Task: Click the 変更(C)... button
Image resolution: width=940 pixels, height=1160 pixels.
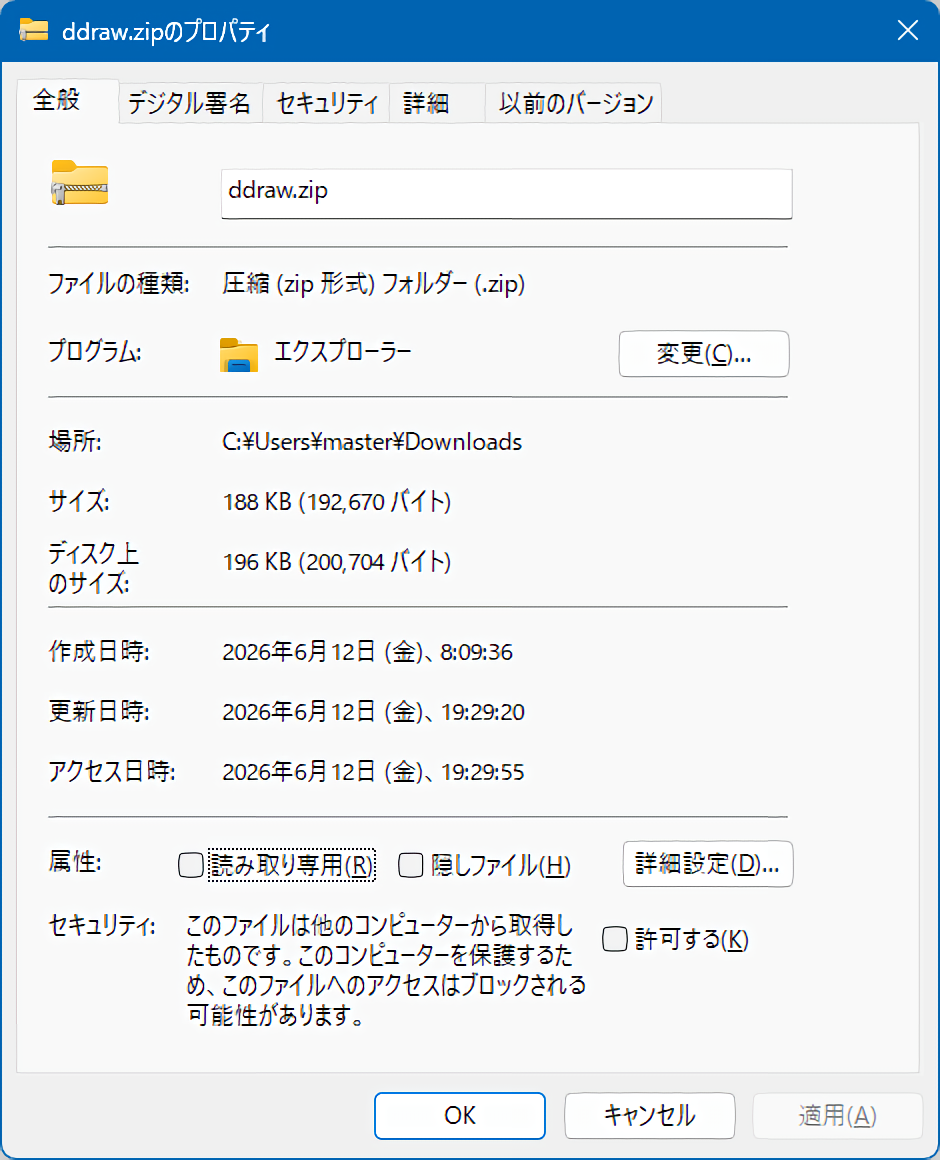Action: (703, 354)
